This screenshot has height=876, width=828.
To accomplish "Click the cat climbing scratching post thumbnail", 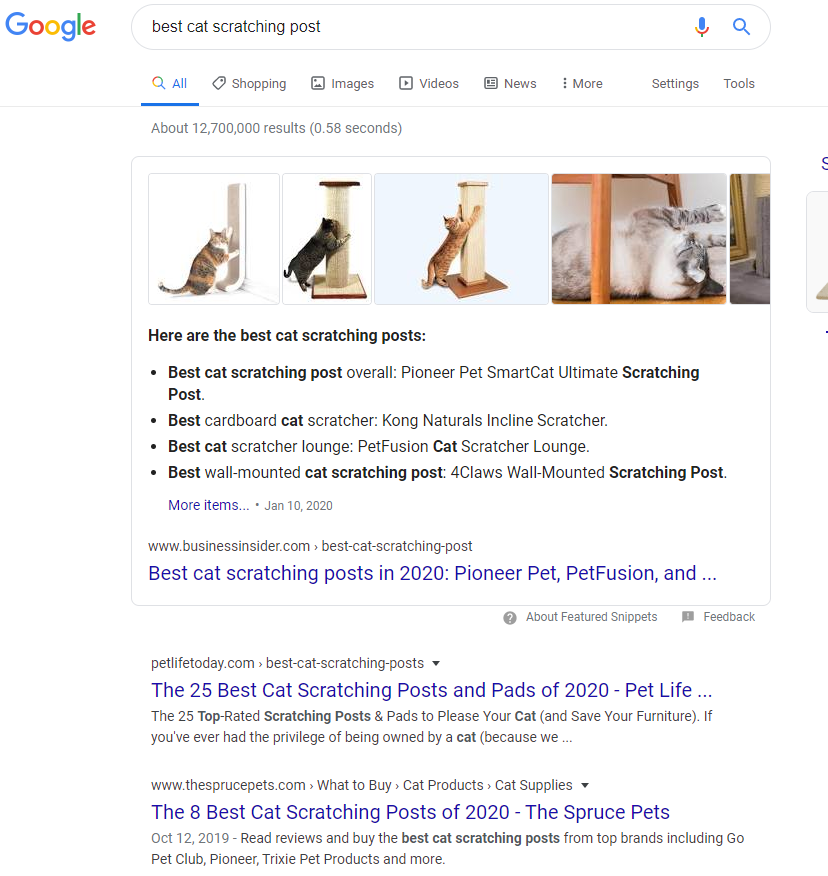I will point(461,238).
